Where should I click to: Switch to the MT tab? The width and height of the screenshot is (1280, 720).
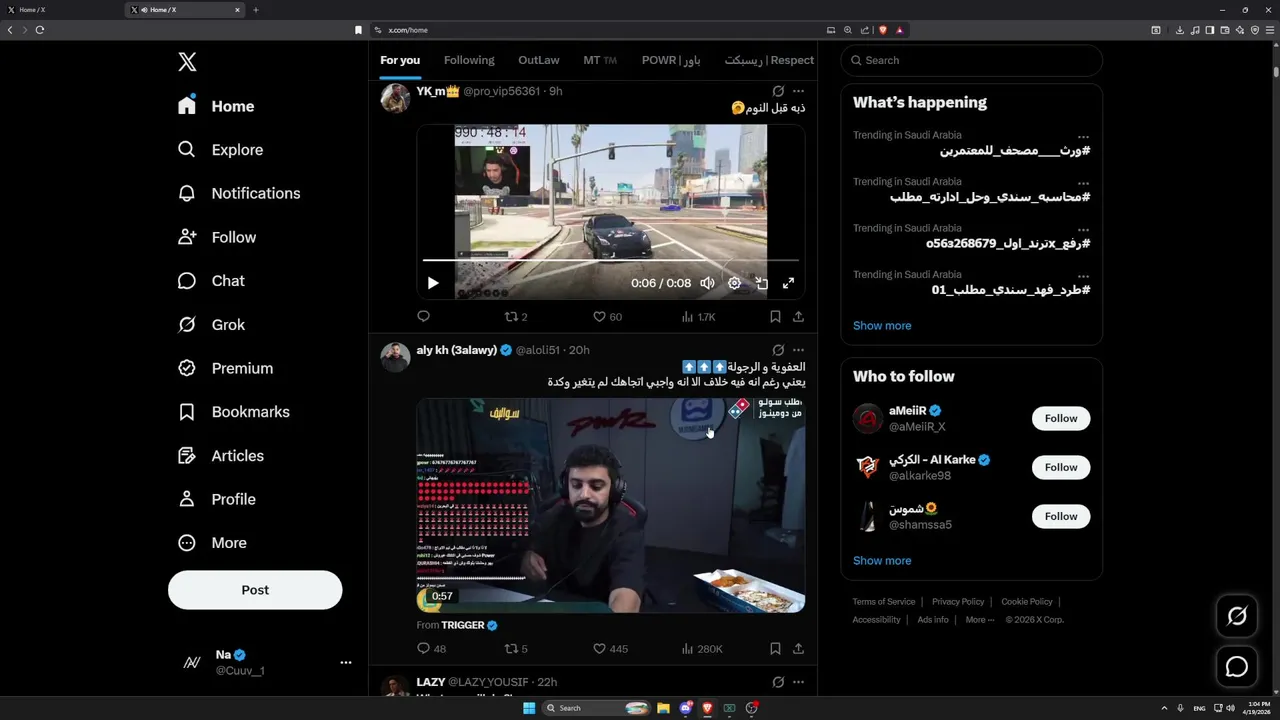point(600,60)
